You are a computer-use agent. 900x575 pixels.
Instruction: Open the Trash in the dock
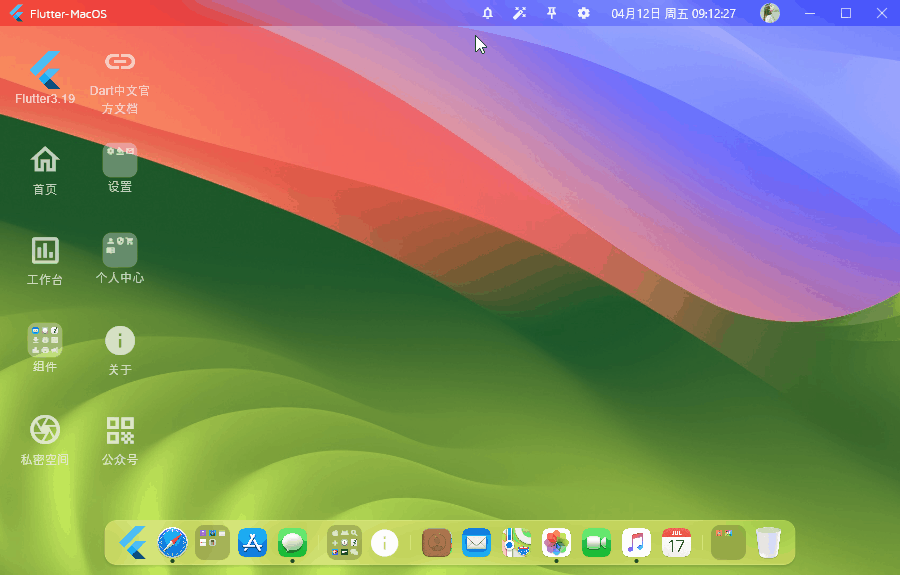pyautogui.click(x=769, y=542)
